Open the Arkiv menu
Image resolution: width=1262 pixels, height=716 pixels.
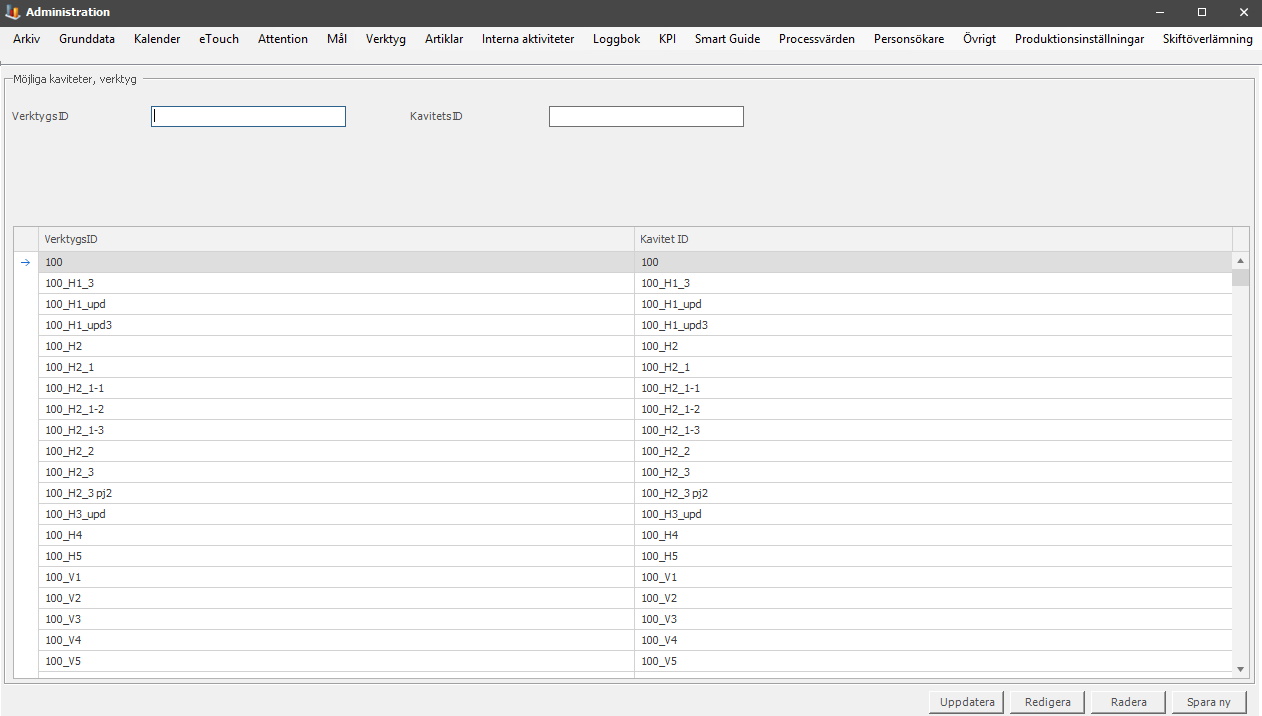[27, 39]
